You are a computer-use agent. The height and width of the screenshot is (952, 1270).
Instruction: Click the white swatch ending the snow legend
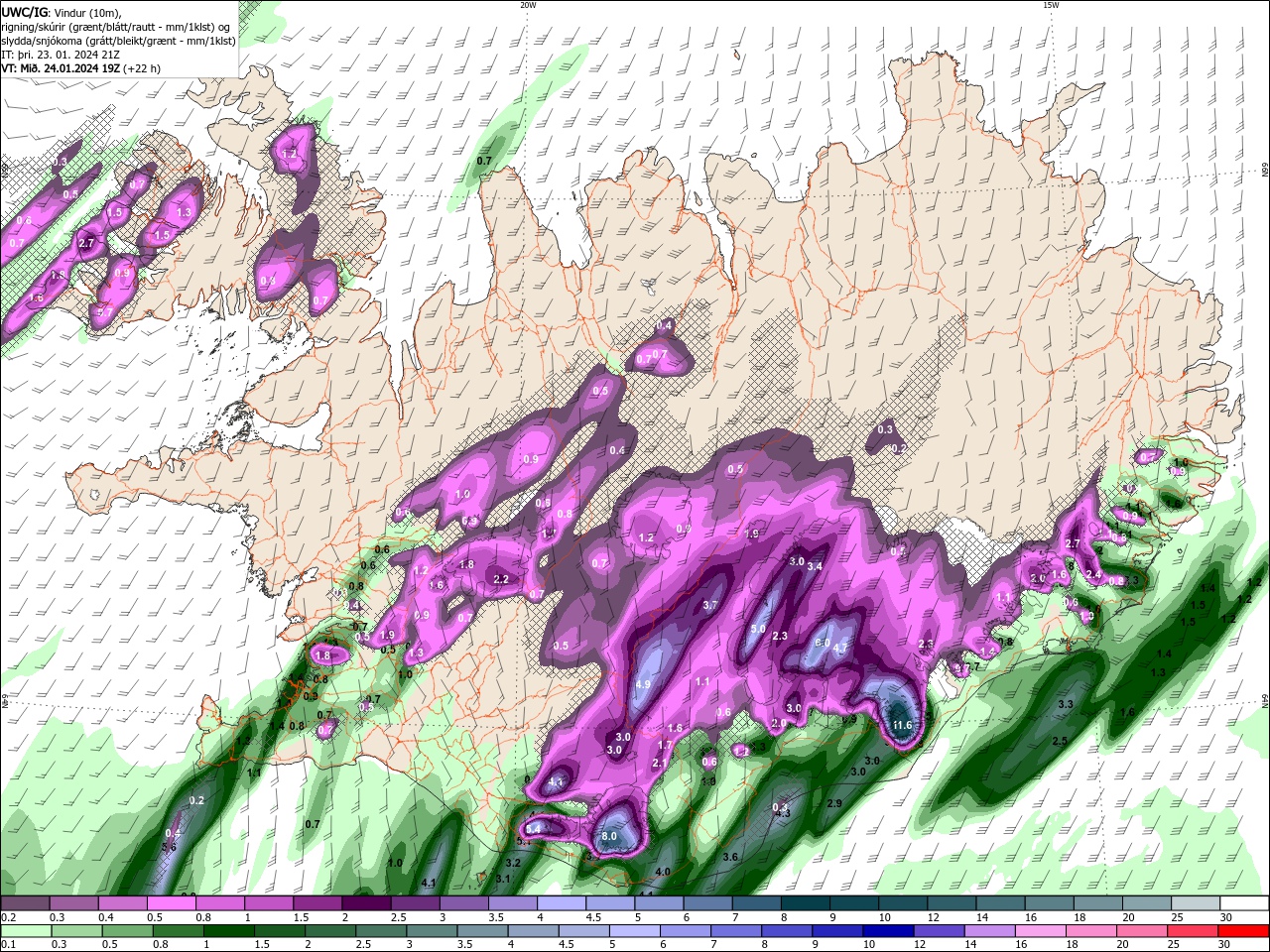click(x=1245, y=903)
